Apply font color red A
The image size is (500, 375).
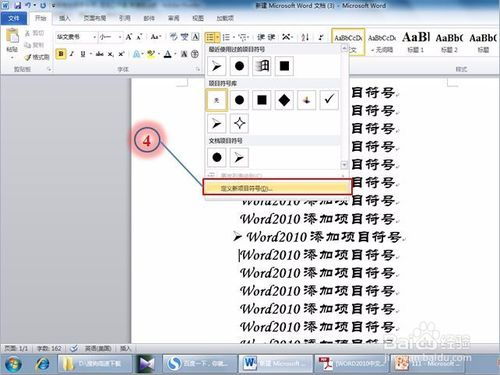[169, 54]
